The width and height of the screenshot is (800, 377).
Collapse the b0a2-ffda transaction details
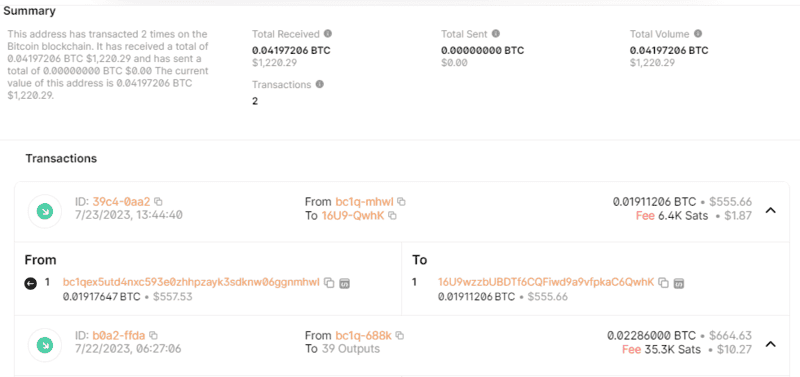coord(771,344)
